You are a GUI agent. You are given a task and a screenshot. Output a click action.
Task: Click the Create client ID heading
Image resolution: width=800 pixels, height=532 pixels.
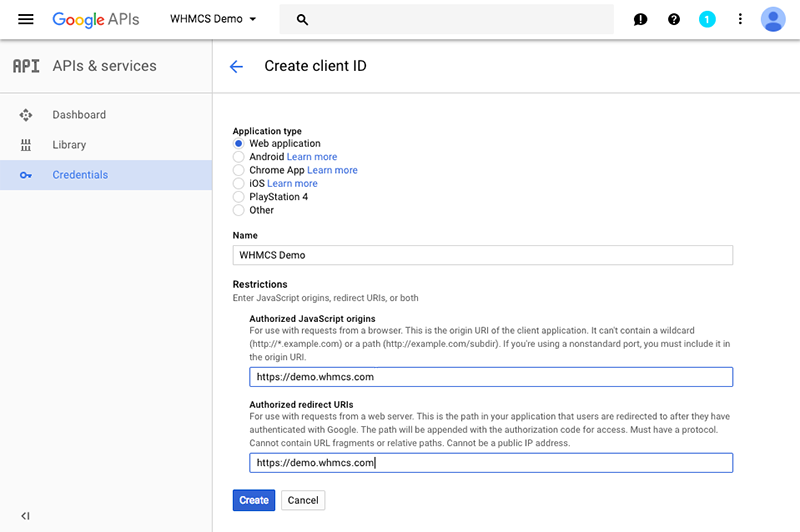(315, 66)
